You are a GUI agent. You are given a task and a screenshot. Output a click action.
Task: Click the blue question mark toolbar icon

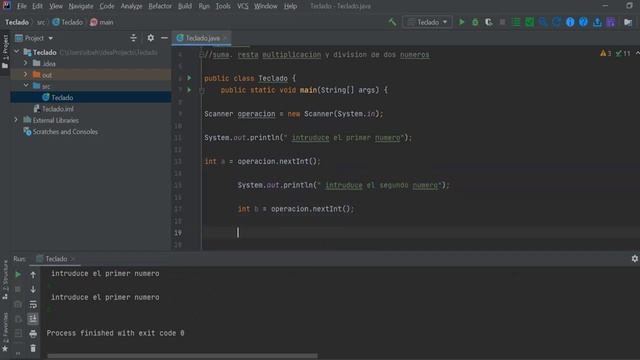584,22
